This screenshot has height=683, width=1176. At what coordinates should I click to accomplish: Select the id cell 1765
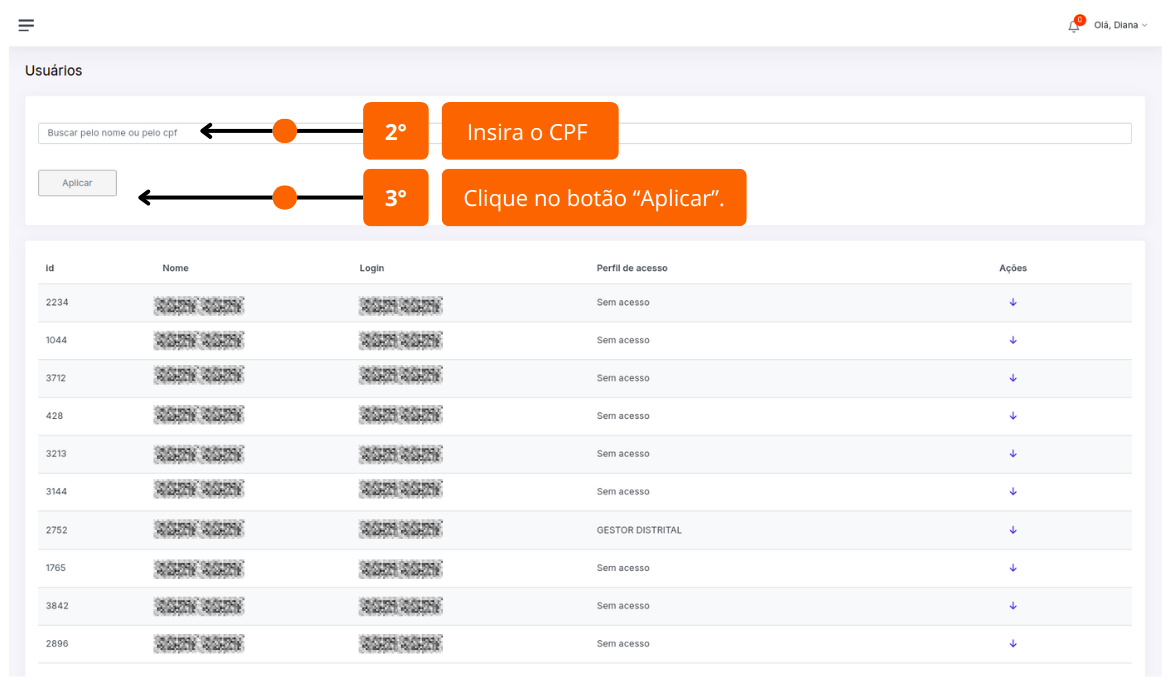(56, 568)
